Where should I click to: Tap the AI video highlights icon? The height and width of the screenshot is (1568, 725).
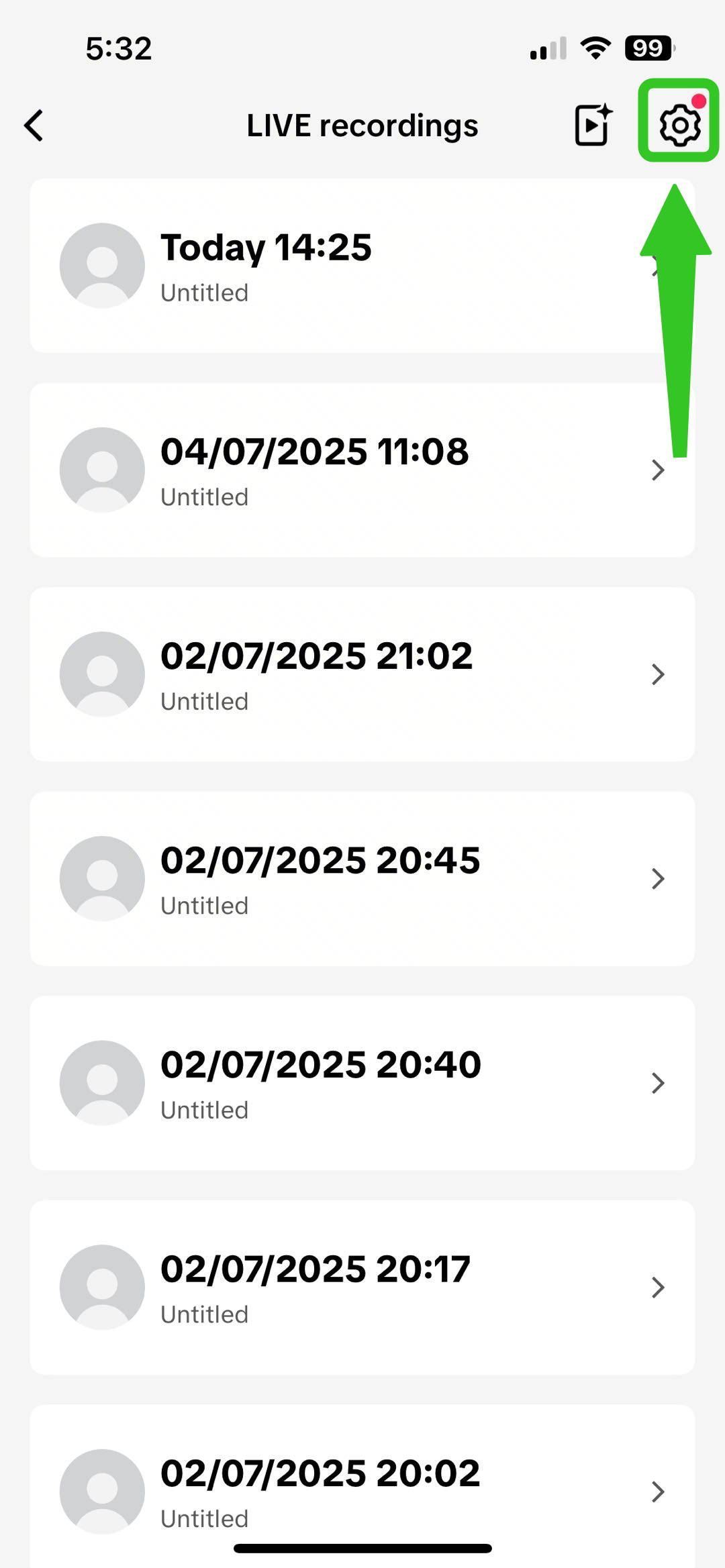pyautogui.click(x=593, y=125)
